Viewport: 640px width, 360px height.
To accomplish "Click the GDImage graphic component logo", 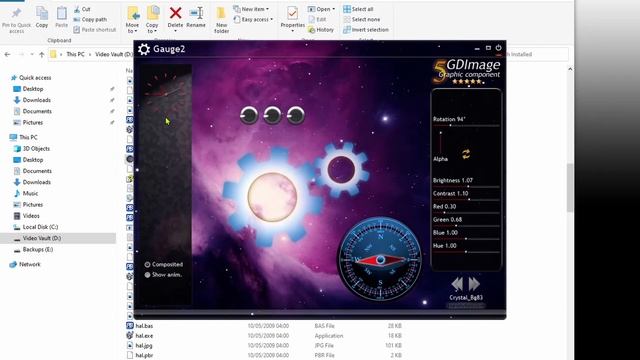I will 467,72.
